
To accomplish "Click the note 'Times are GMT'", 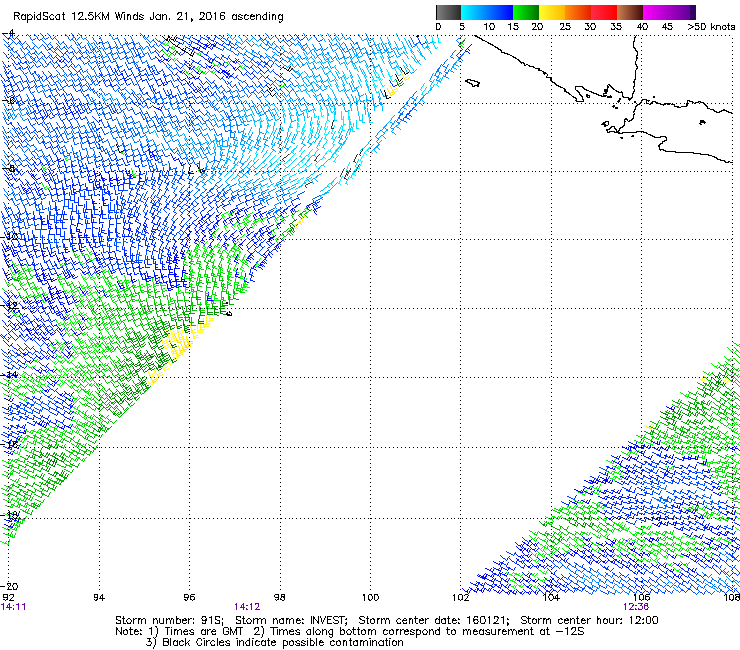I will coord(204,632).
